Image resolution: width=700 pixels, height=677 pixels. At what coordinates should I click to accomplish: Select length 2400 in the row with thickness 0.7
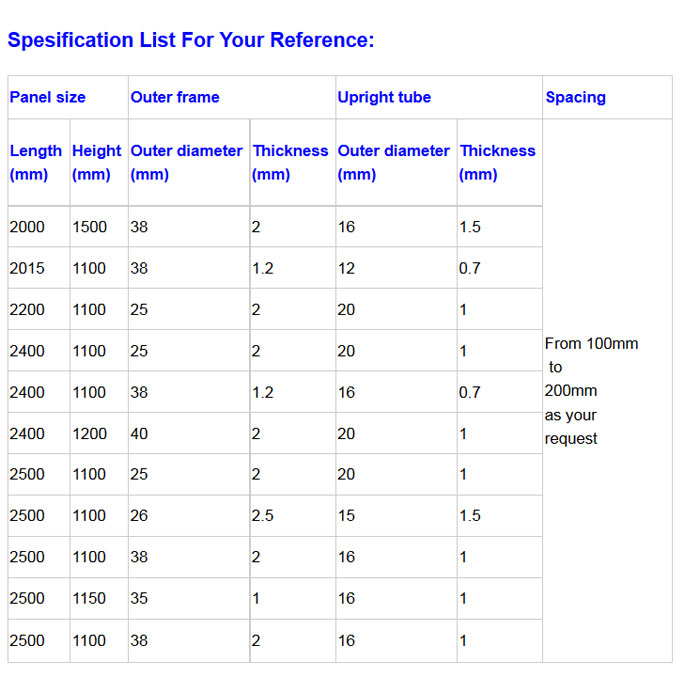tap(27, 393)
